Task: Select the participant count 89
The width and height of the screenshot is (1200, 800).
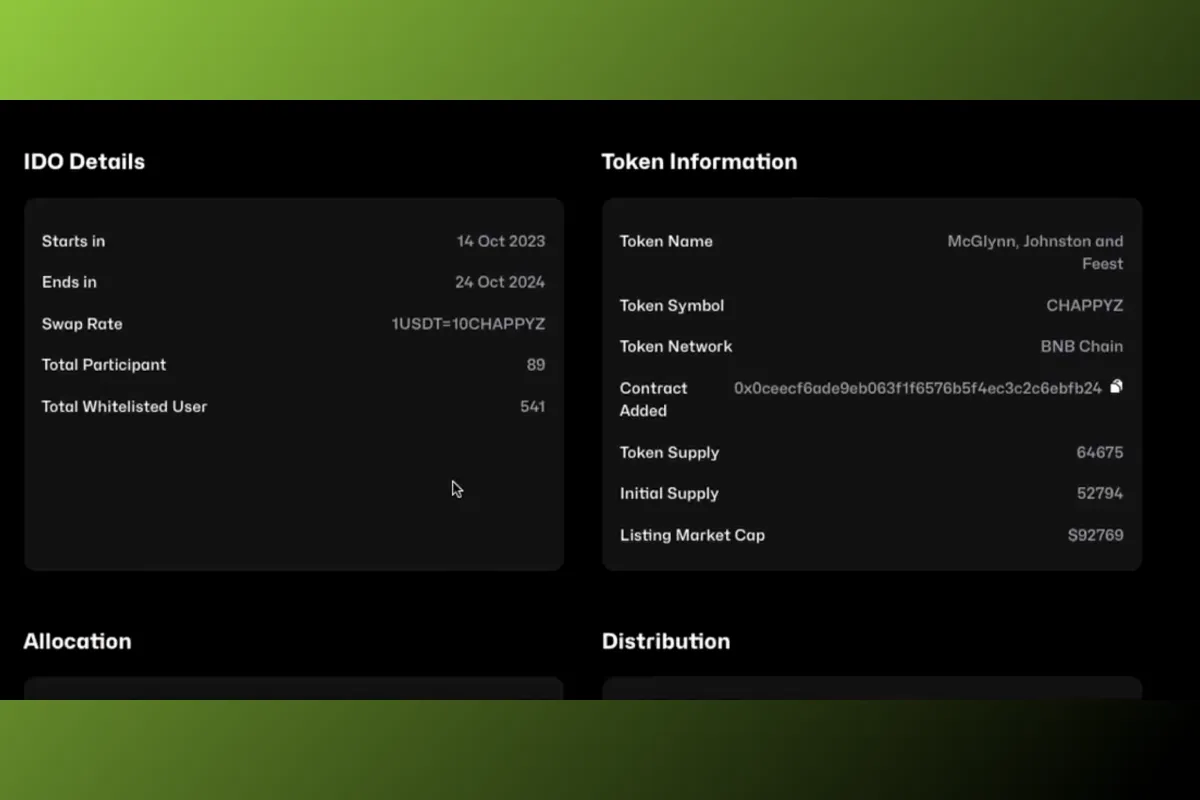Action: click(x=536, y=365)
